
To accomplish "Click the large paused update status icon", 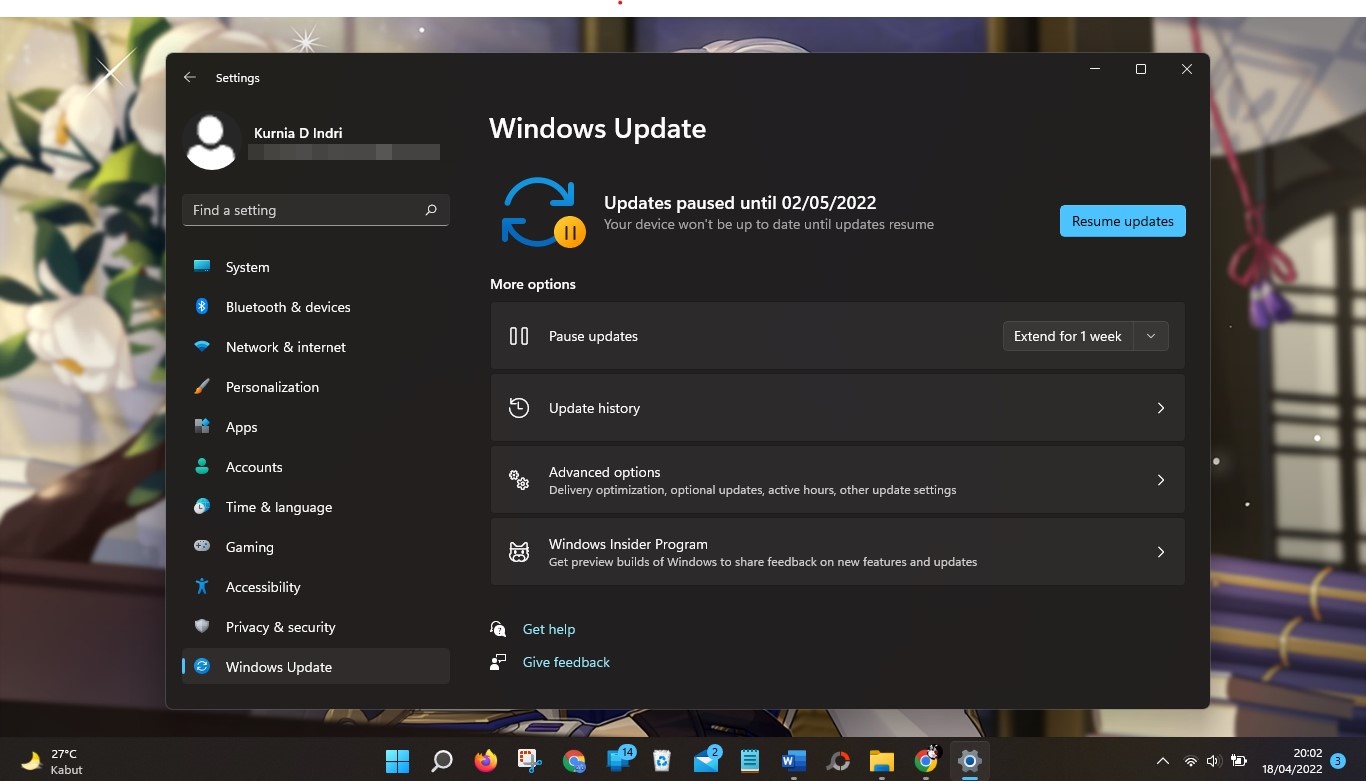I will tap(542, 213).
